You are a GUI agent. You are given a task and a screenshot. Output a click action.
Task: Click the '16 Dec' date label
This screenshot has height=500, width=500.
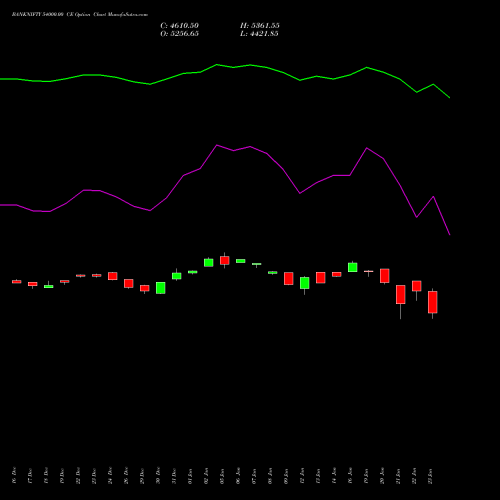coord(14,476)
